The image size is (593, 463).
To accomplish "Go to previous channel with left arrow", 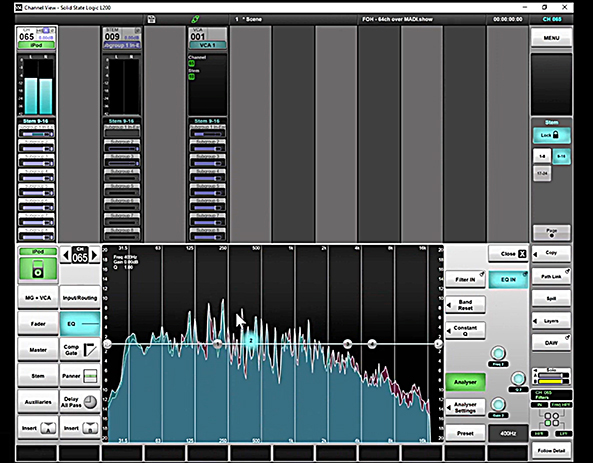I will click(x=66, y=256).
